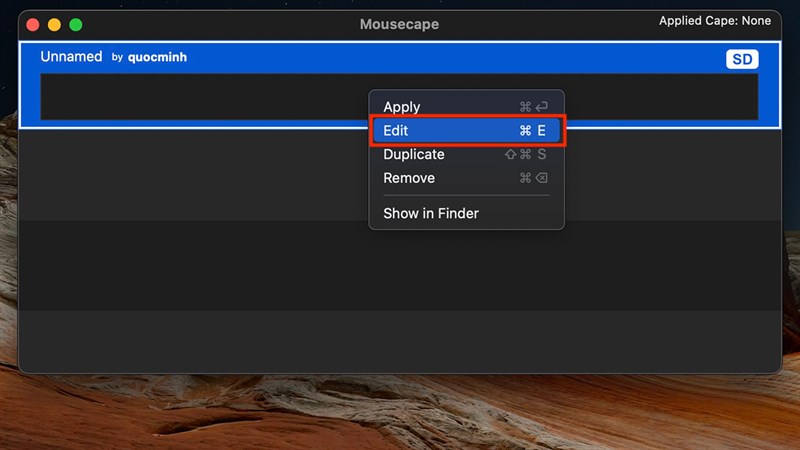This screenshot has width=800, height=450.
Task: Close the Mousecape window with red button
Action: click(x=33, y=24)
